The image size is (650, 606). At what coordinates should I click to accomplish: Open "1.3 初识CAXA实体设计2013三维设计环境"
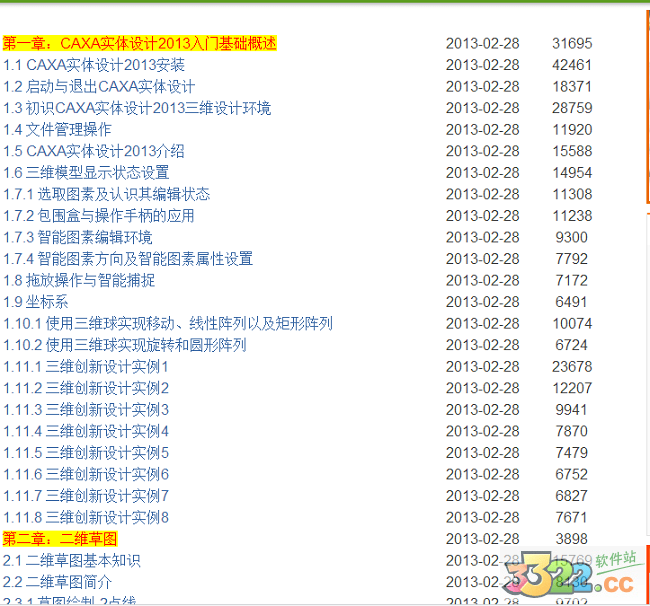coord(137,108)
